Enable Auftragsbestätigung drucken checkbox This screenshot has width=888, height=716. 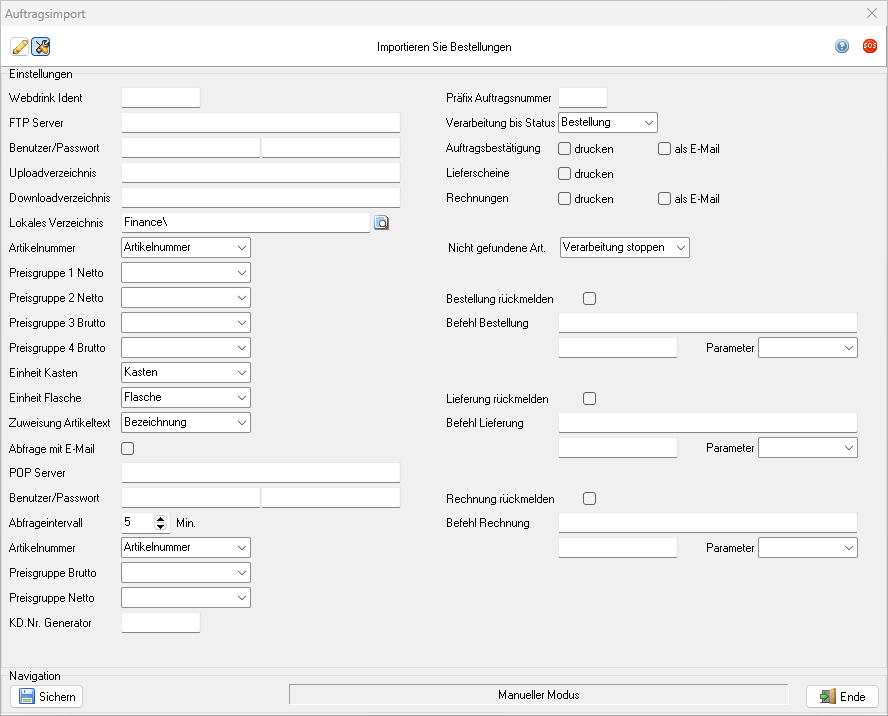(565, 149)
